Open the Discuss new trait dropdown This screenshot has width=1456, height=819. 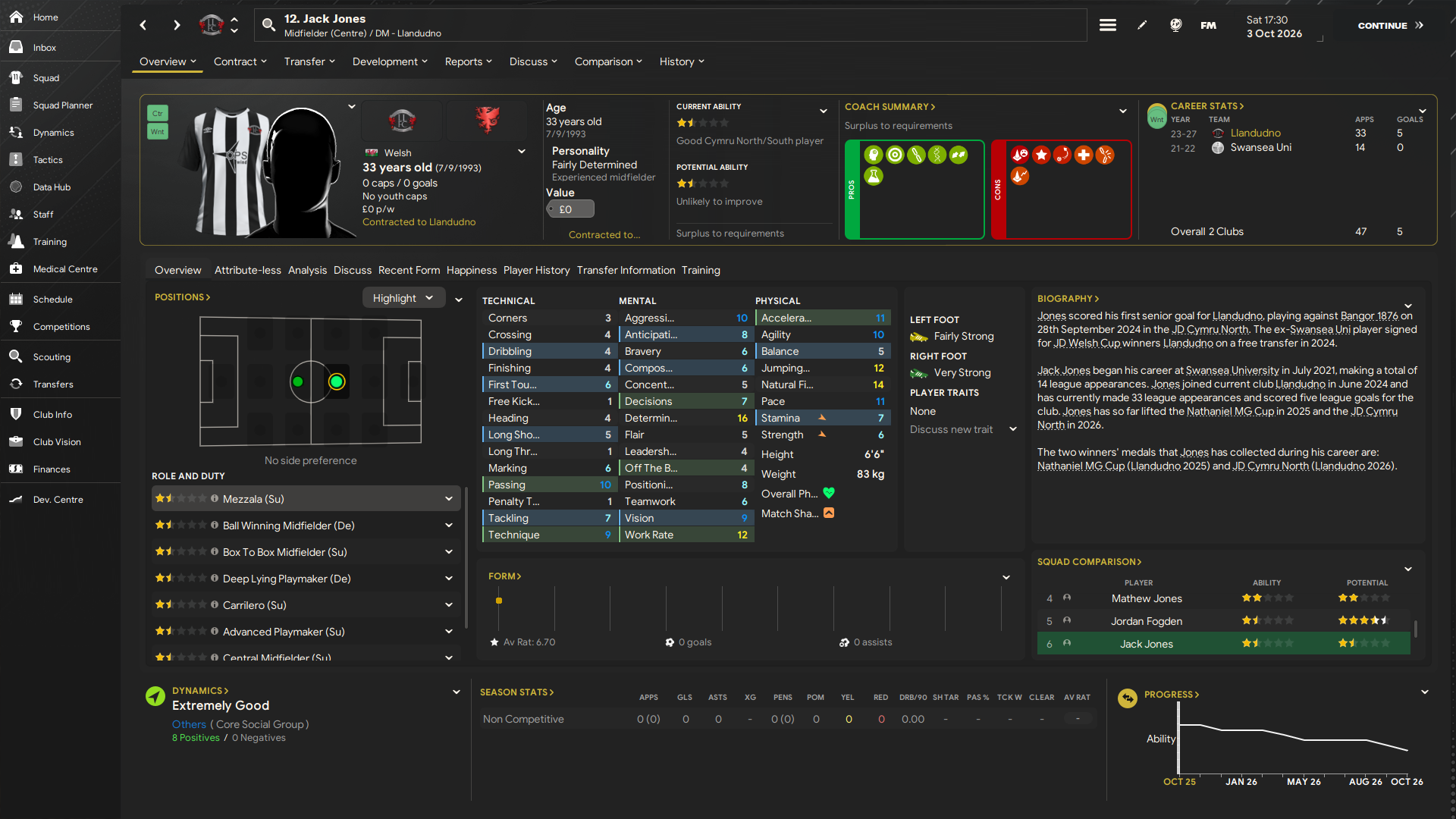coord(963,429)
